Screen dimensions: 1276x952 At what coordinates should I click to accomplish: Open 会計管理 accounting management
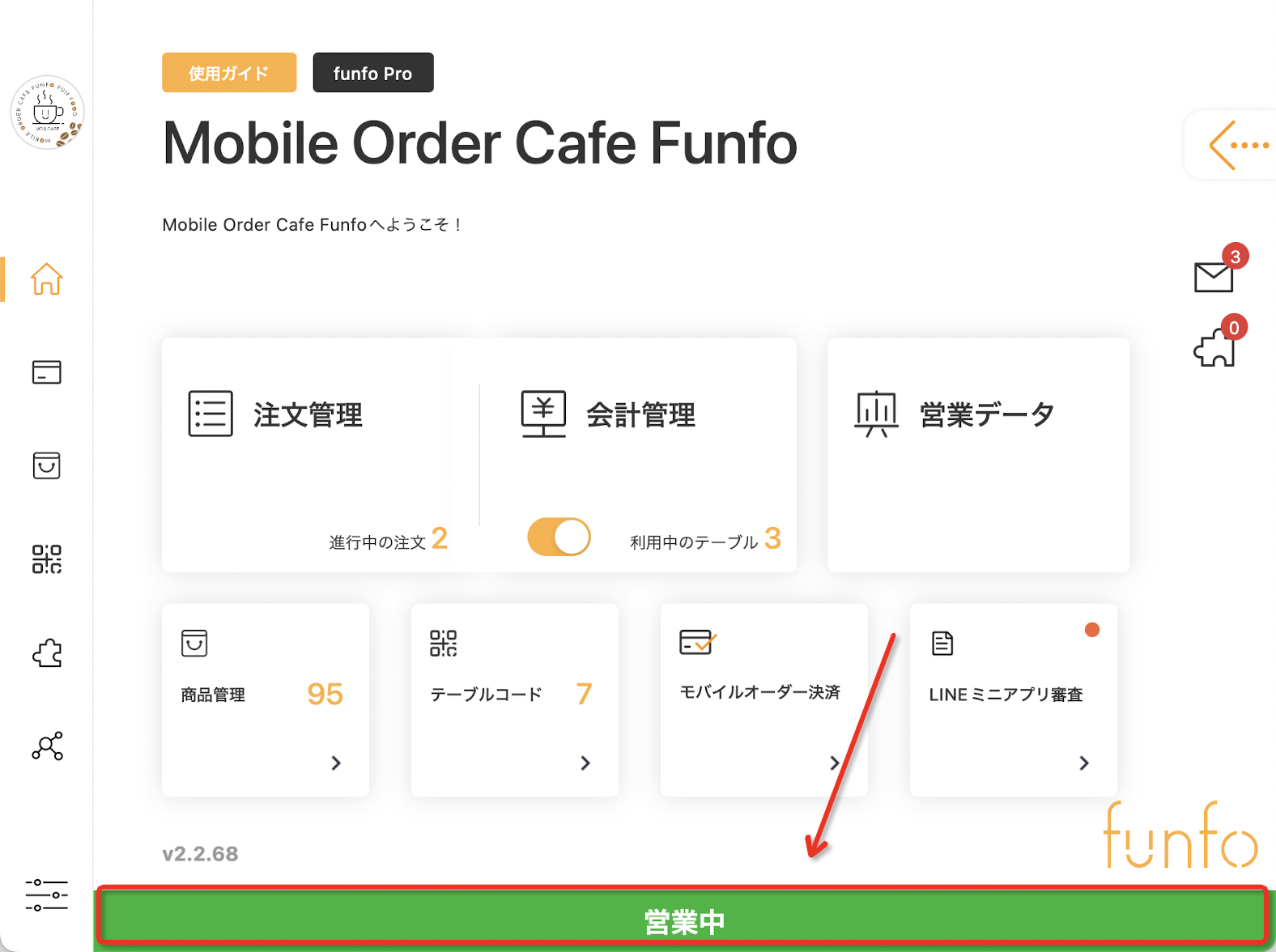641,414
